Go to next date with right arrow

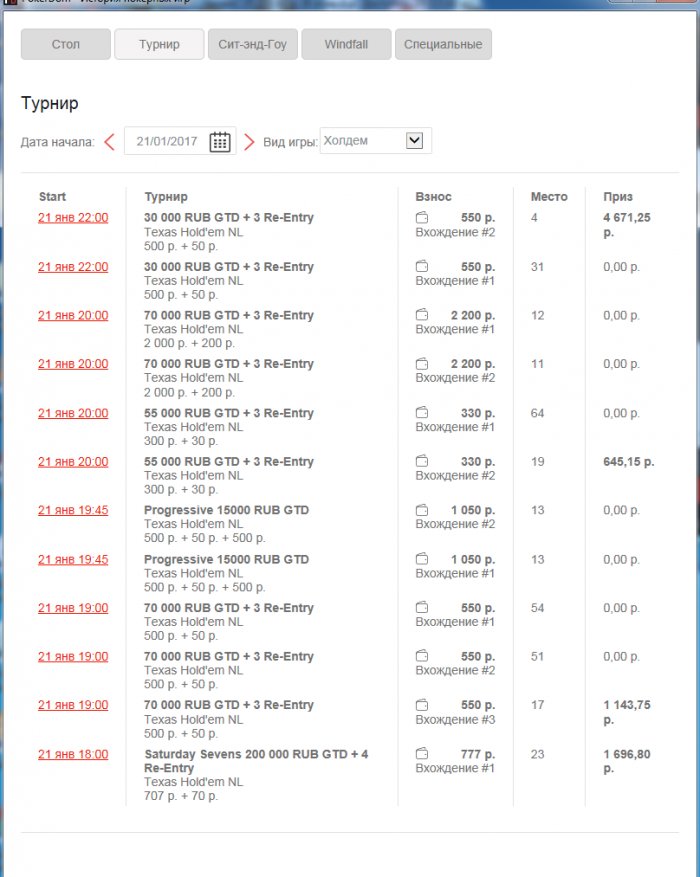pyautogui.click(x=249, y=142)
